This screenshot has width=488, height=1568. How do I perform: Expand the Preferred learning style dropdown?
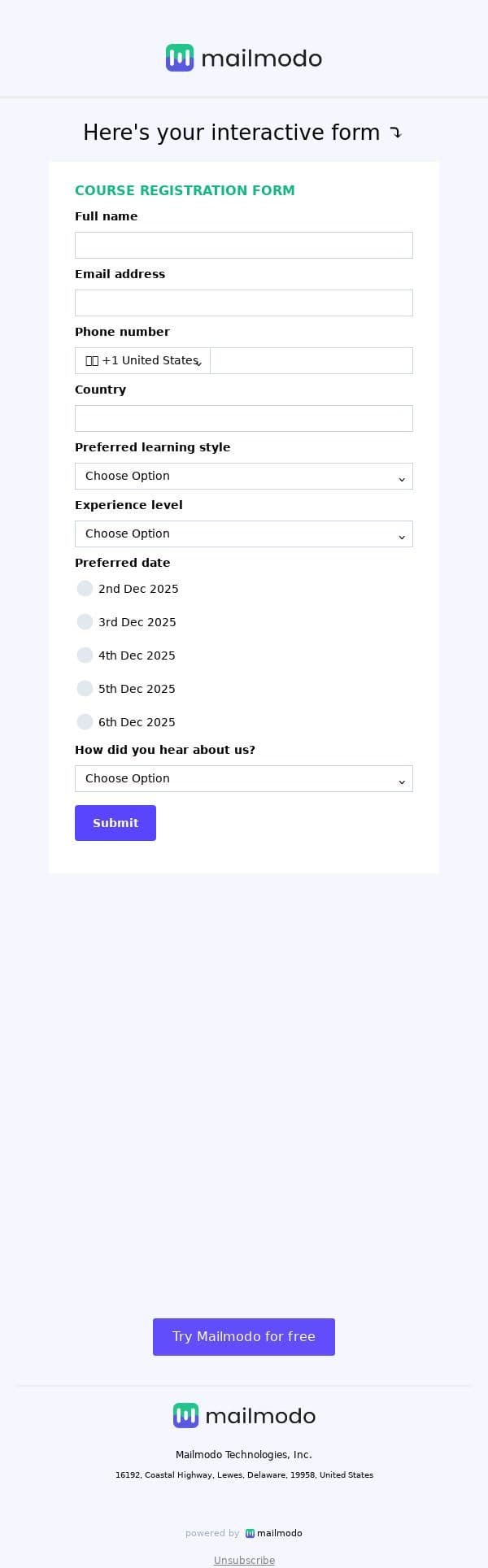[244, 477]
